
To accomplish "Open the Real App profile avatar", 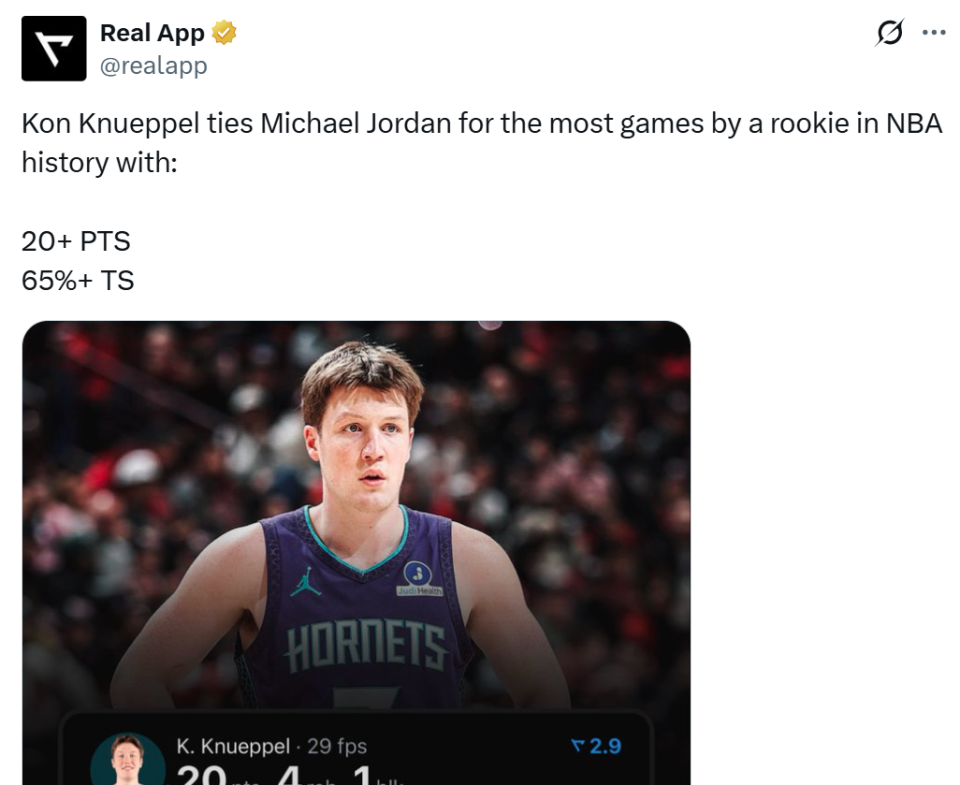I will 54,49.
